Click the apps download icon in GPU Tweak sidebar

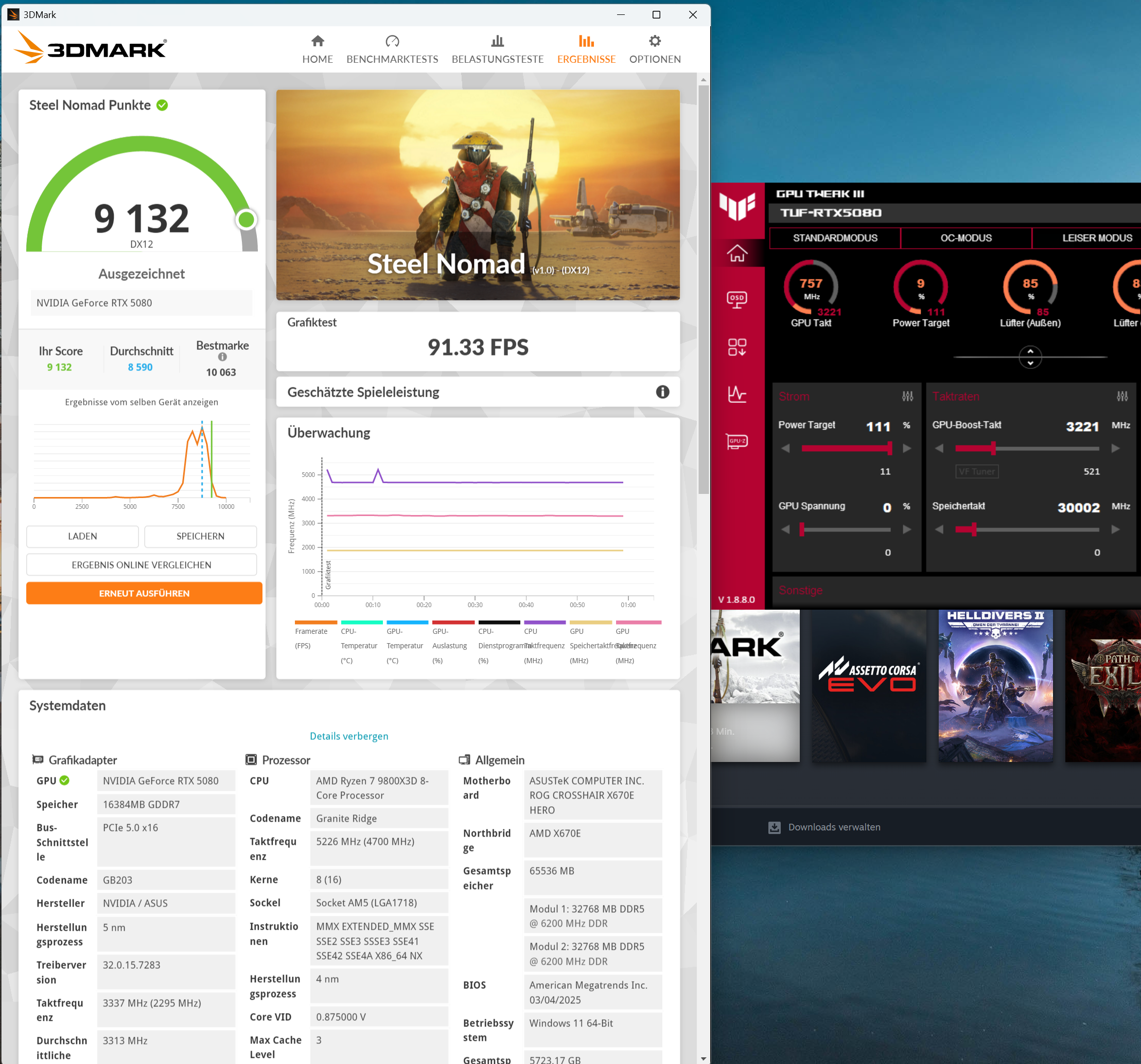[x=737, y=347]
